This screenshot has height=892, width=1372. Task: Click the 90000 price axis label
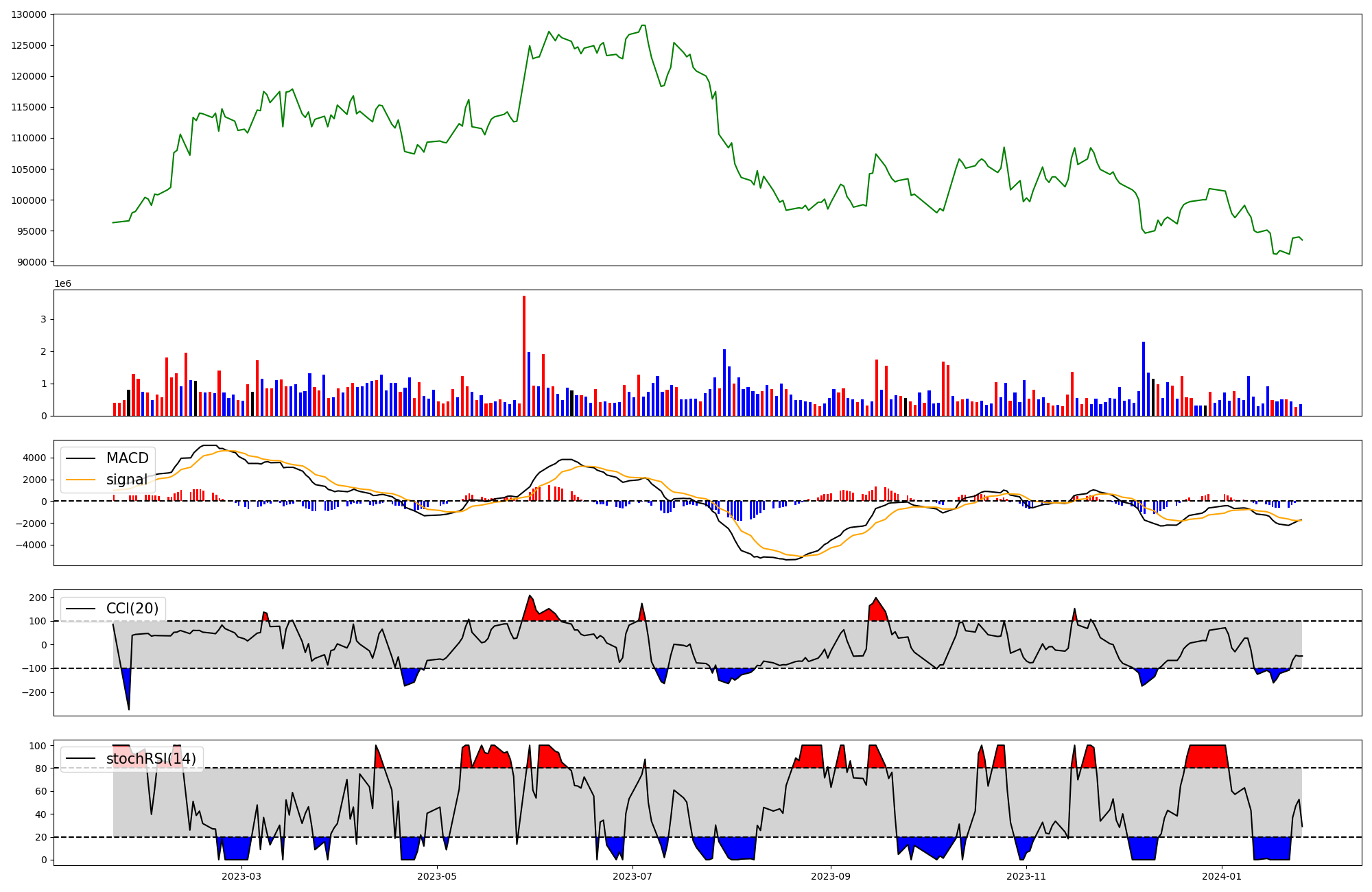pos(32,263)
